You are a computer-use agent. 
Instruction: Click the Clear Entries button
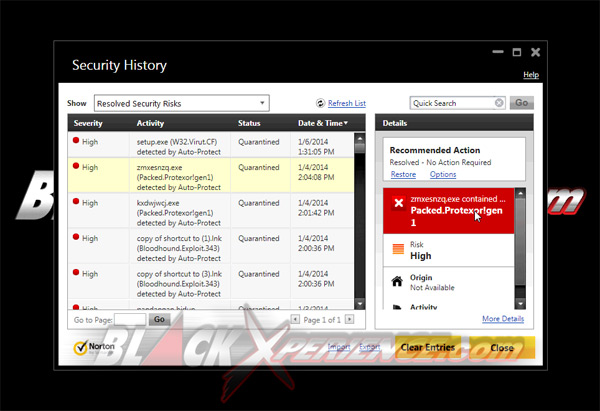[x=428, y=347]
